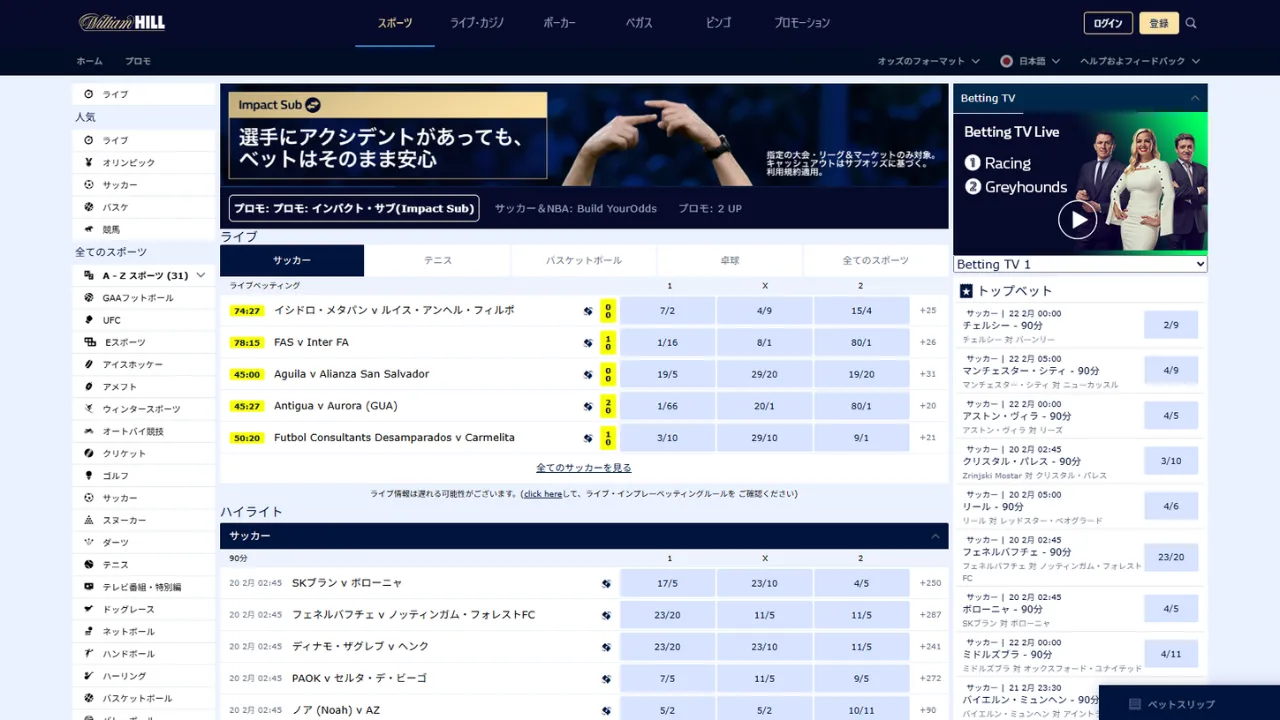Open the ヘルプおよフィードバック dropdown
Image resolution: width=1280 pixels, height=720 pixels.
tap(1140, 61)
